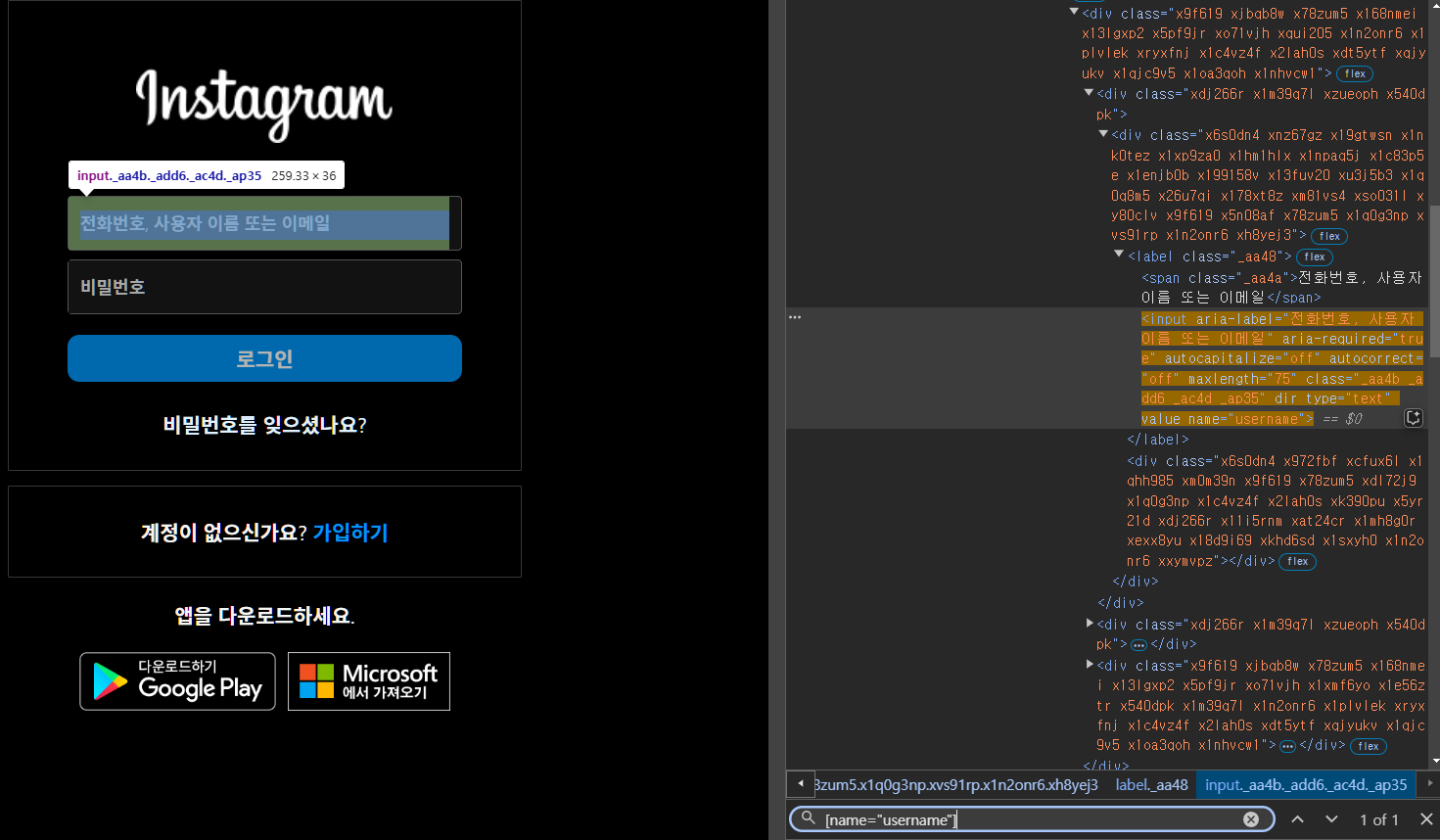Select the span class="_aa4a" line

(x=1281, y=288)
